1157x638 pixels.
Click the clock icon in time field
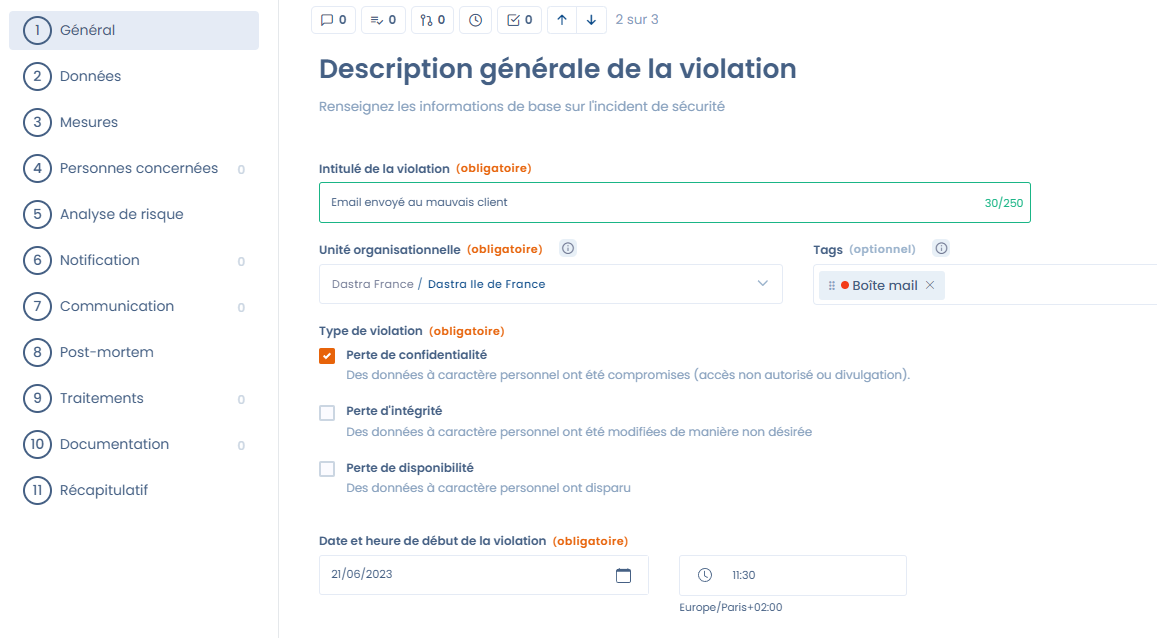coord(705,575)
